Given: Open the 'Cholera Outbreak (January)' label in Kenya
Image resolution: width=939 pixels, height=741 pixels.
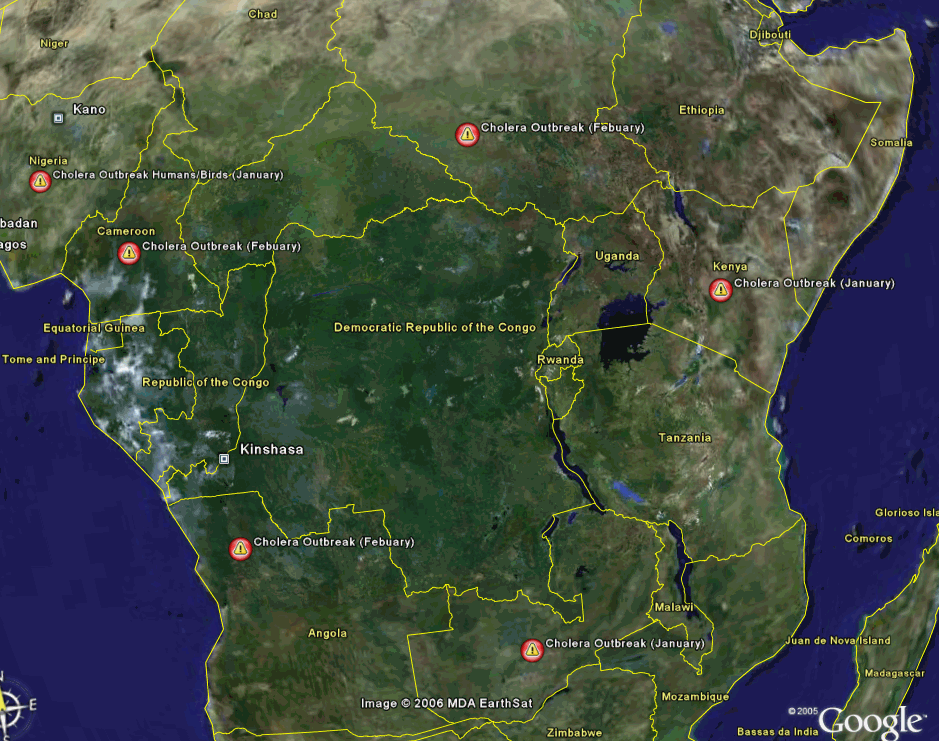Looking at the screenshot, I should (814, 283).
